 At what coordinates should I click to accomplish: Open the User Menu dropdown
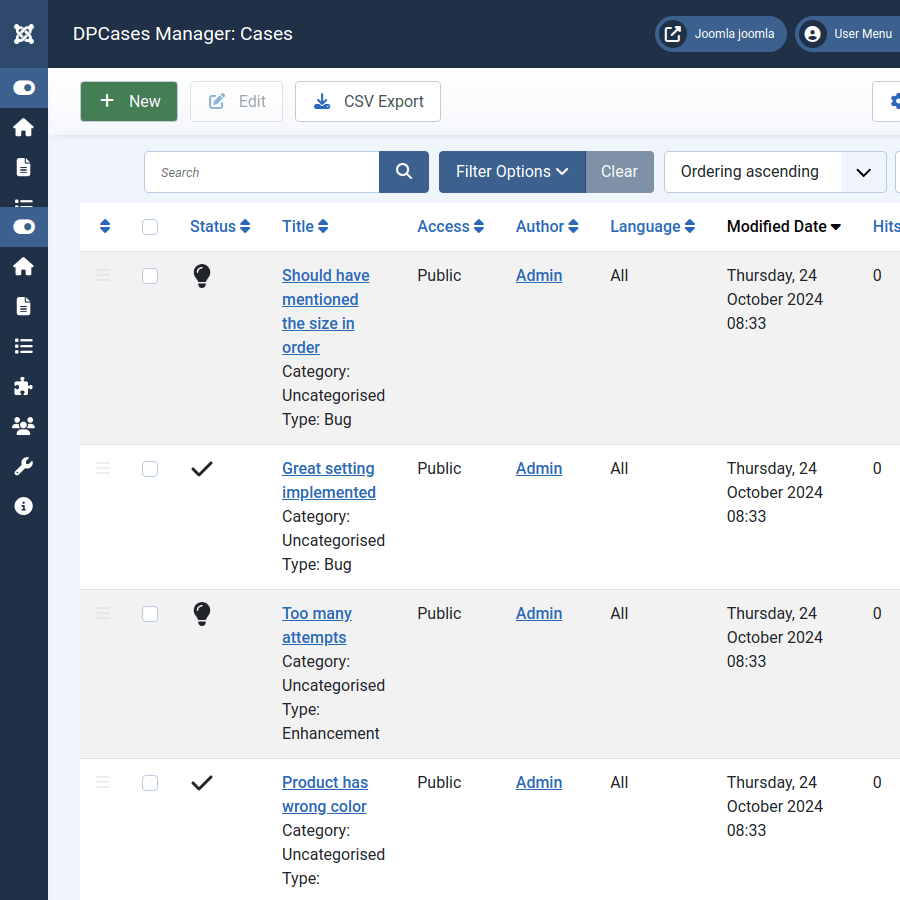[849, 34]
